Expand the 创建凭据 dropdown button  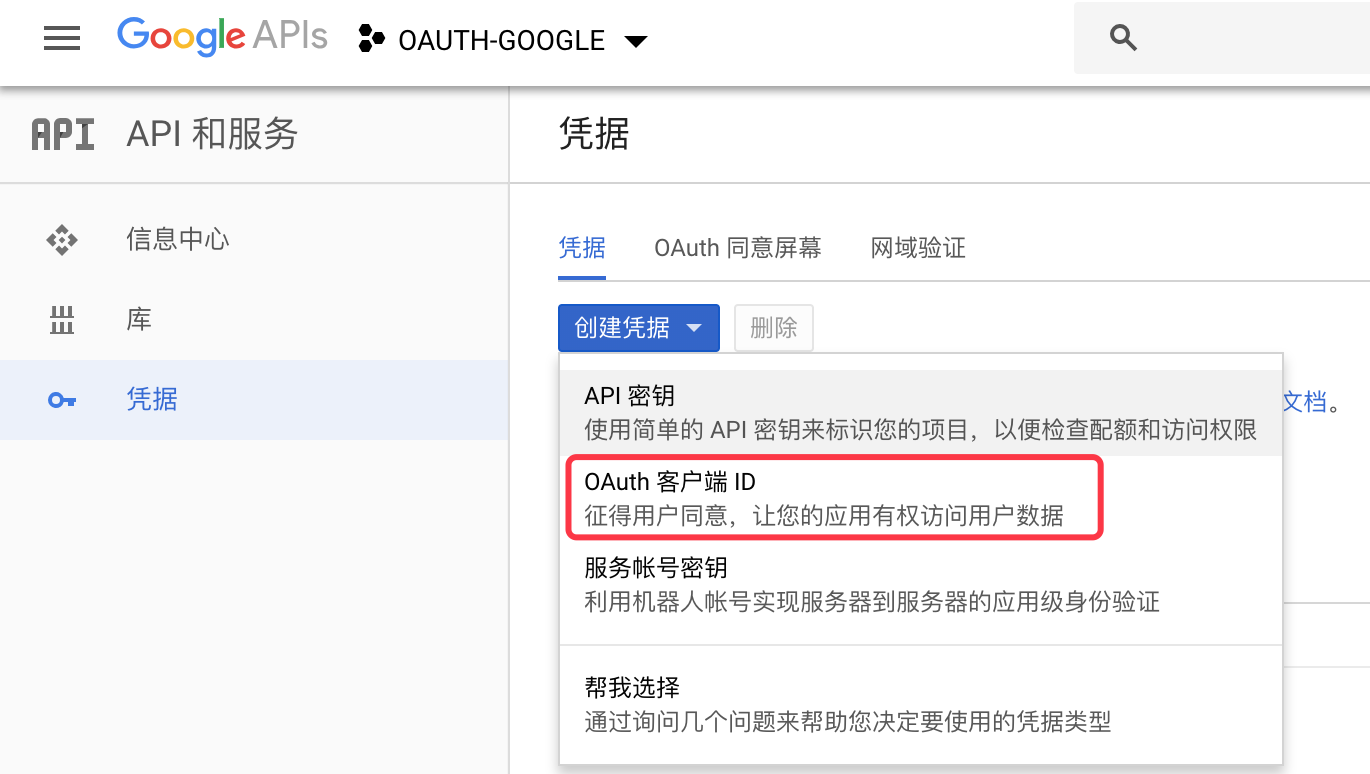point(639,328)
